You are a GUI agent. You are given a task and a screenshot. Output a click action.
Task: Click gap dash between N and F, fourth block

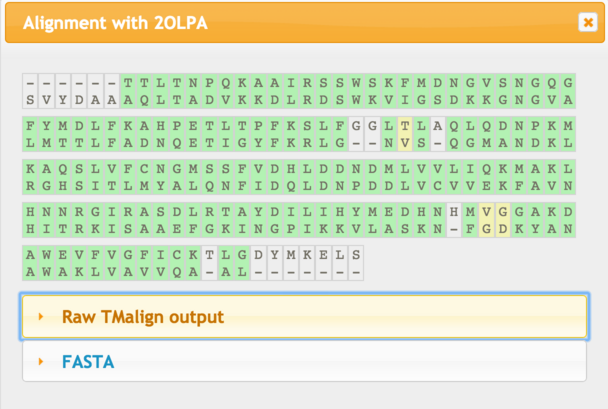(x=454, y=228)
